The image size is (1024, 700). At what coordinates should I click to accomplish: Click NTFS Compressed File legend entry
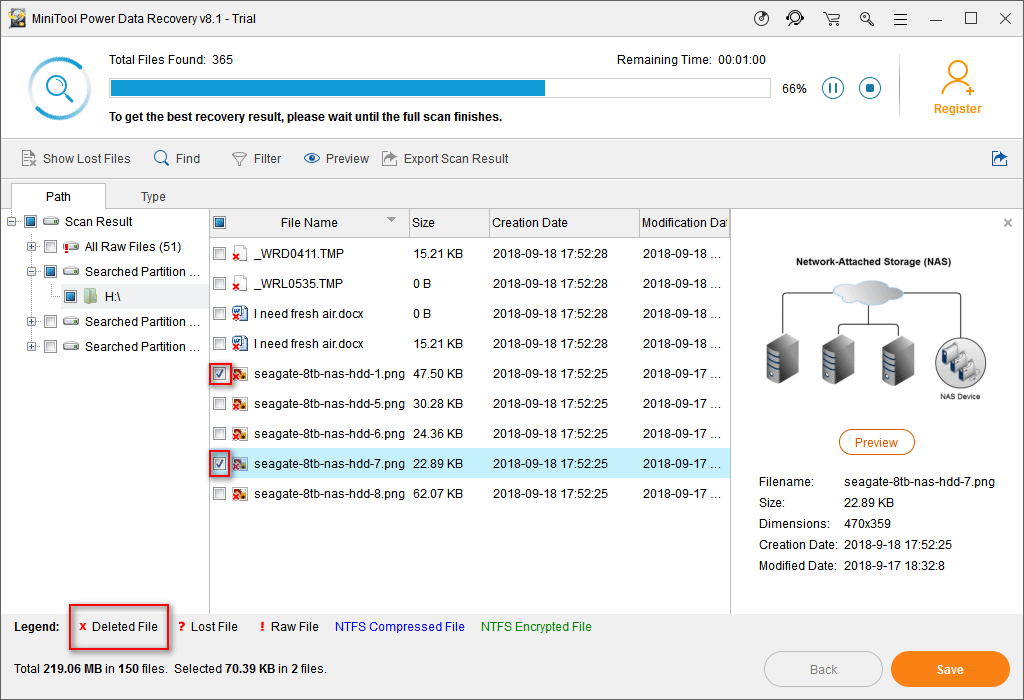(400, 627)
